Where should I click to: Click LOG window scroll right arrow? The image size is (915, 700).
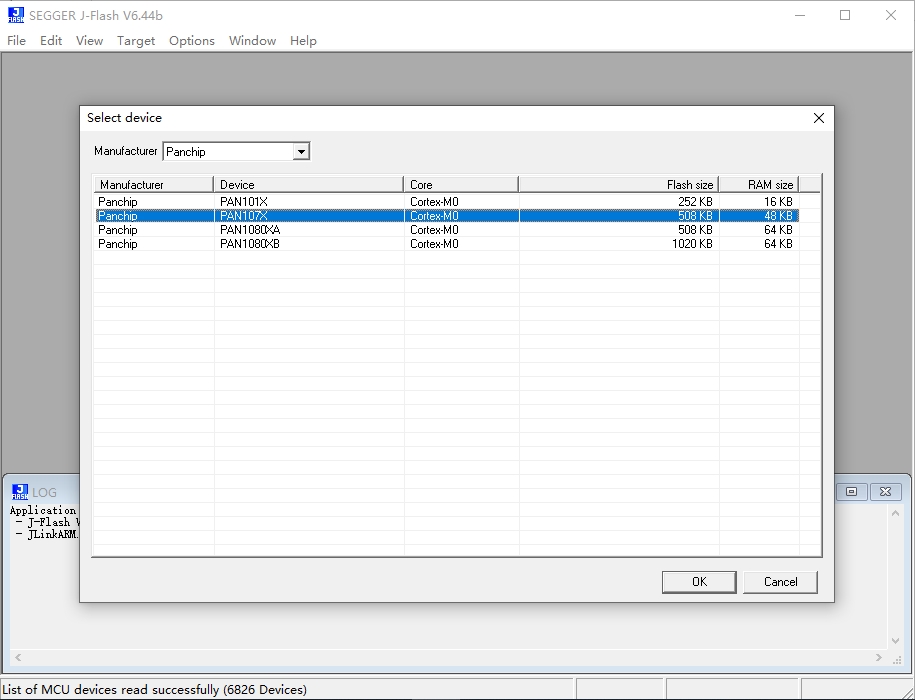[879, 657]
